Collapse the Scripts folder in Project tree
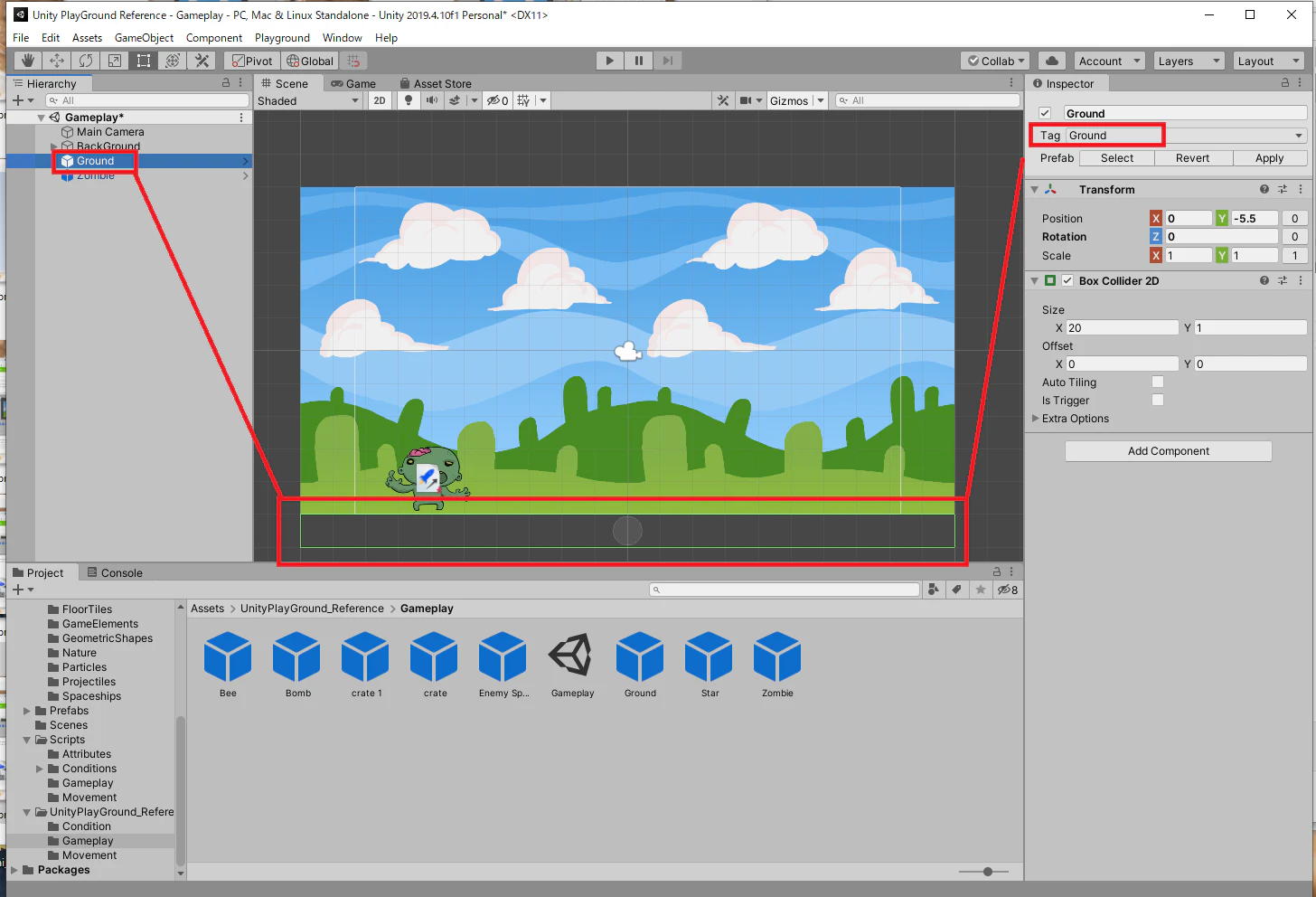Image resolution: width=1316 pixels, height=897 pixels. pyautogui.click(x=27, y=740)
